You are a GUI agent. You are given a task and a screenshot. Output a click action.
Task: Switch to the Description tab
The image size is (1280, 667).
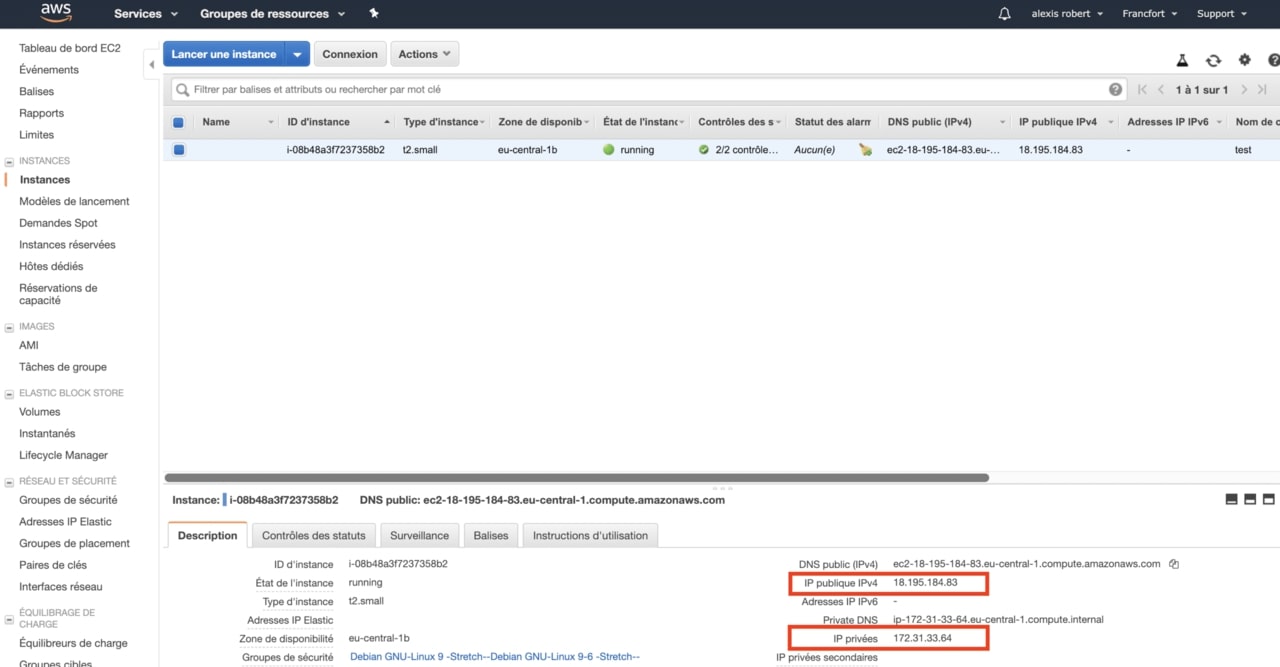coord(207,535)
